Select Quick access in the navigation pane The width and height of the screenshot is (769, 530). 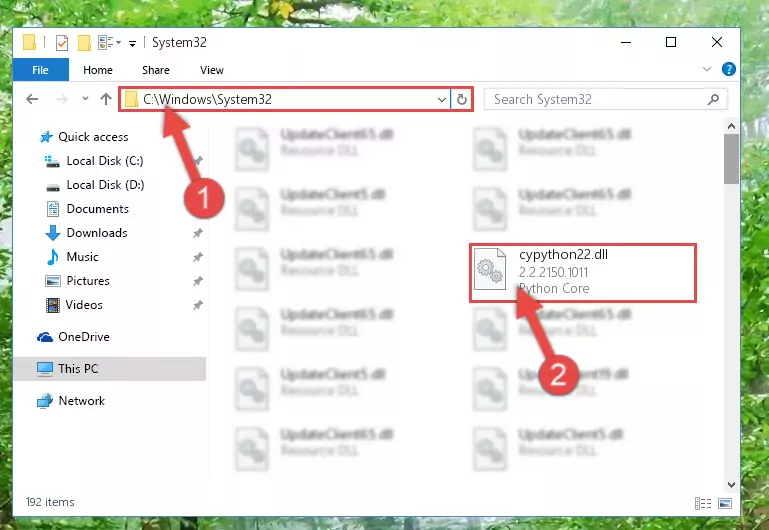point(93,137)
